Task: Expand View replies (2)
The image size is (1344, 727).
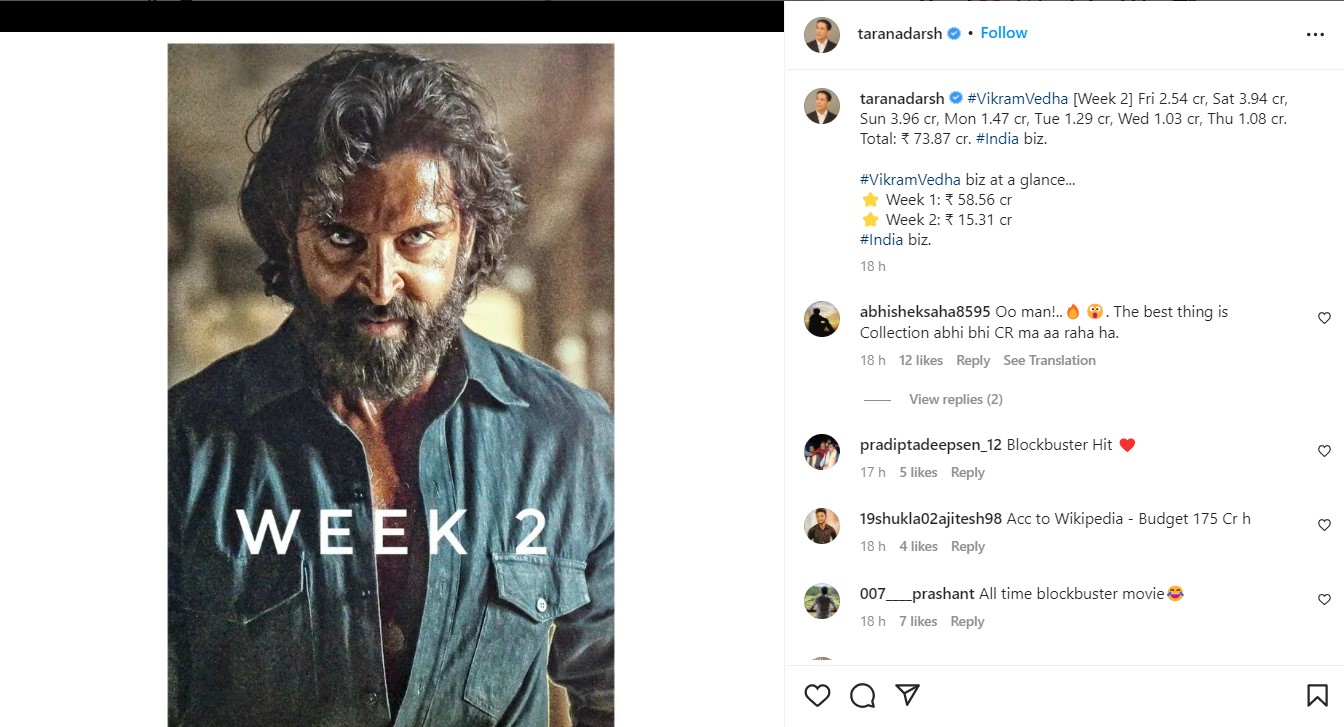Action: [x=955, y=399]
